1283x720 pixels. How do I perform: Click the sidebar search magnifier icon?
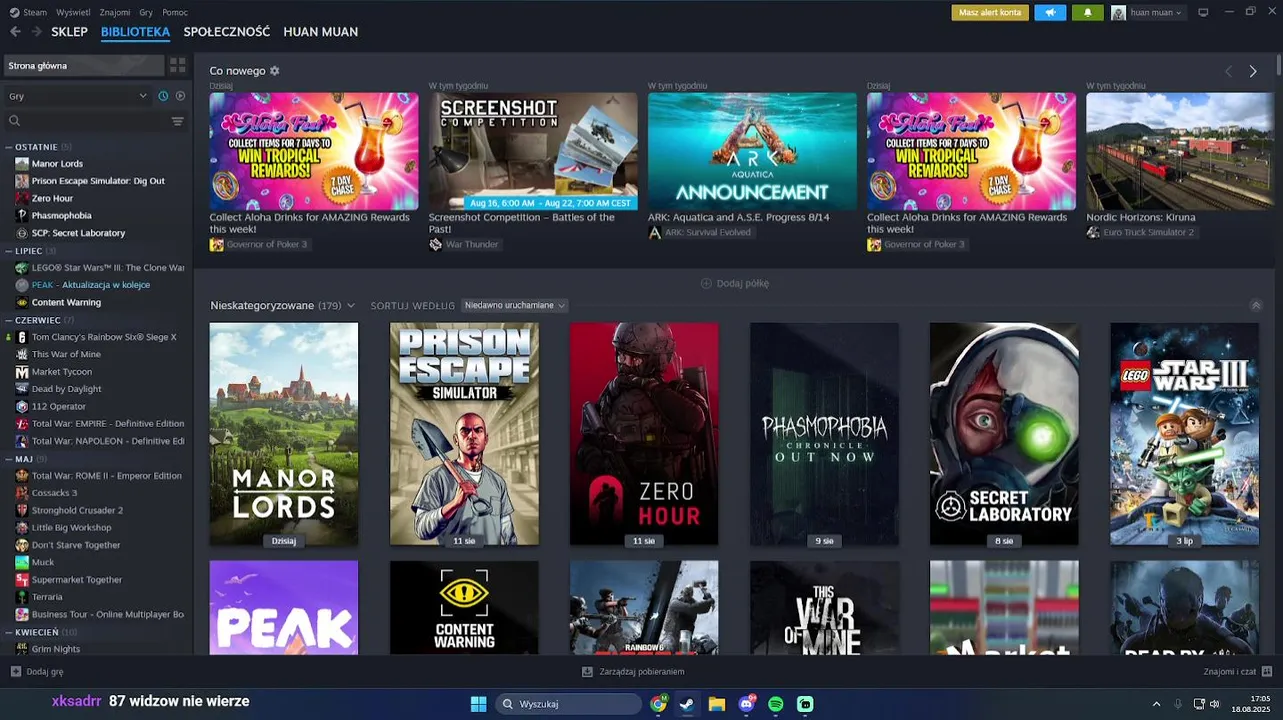[x=15, y=121]
